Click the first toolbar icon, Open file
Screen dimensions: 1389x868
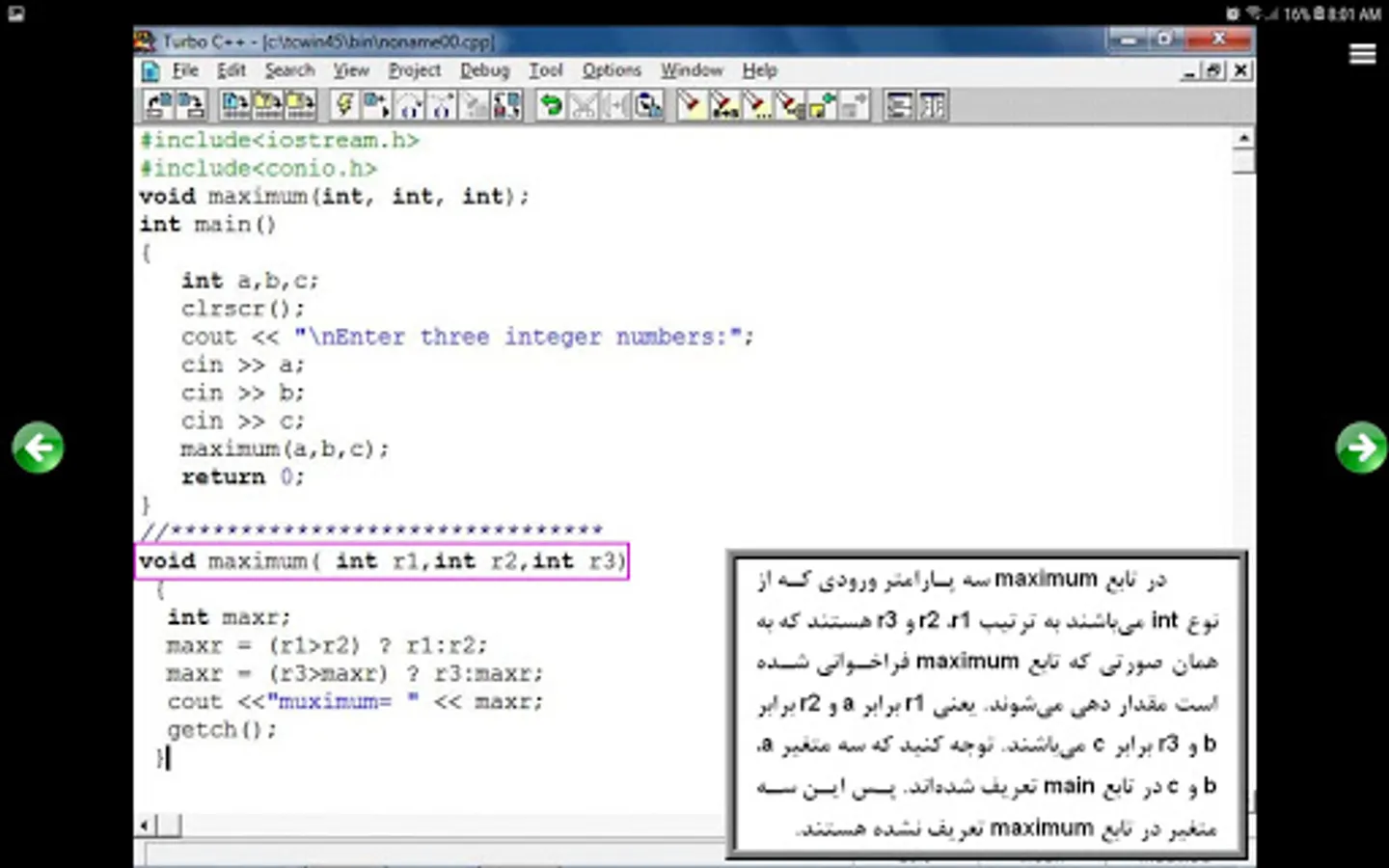[x=159, y=105]
